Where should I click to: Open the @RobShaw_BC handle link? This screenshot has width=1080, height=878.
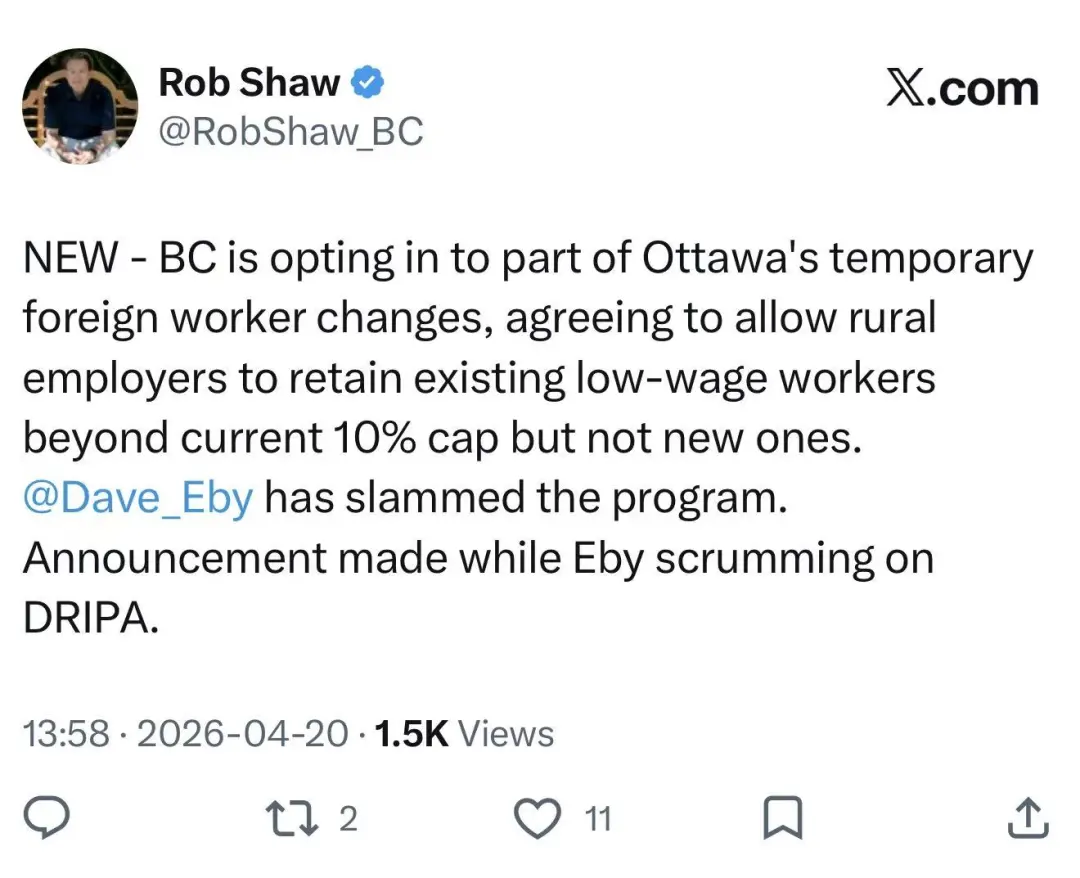290,131
